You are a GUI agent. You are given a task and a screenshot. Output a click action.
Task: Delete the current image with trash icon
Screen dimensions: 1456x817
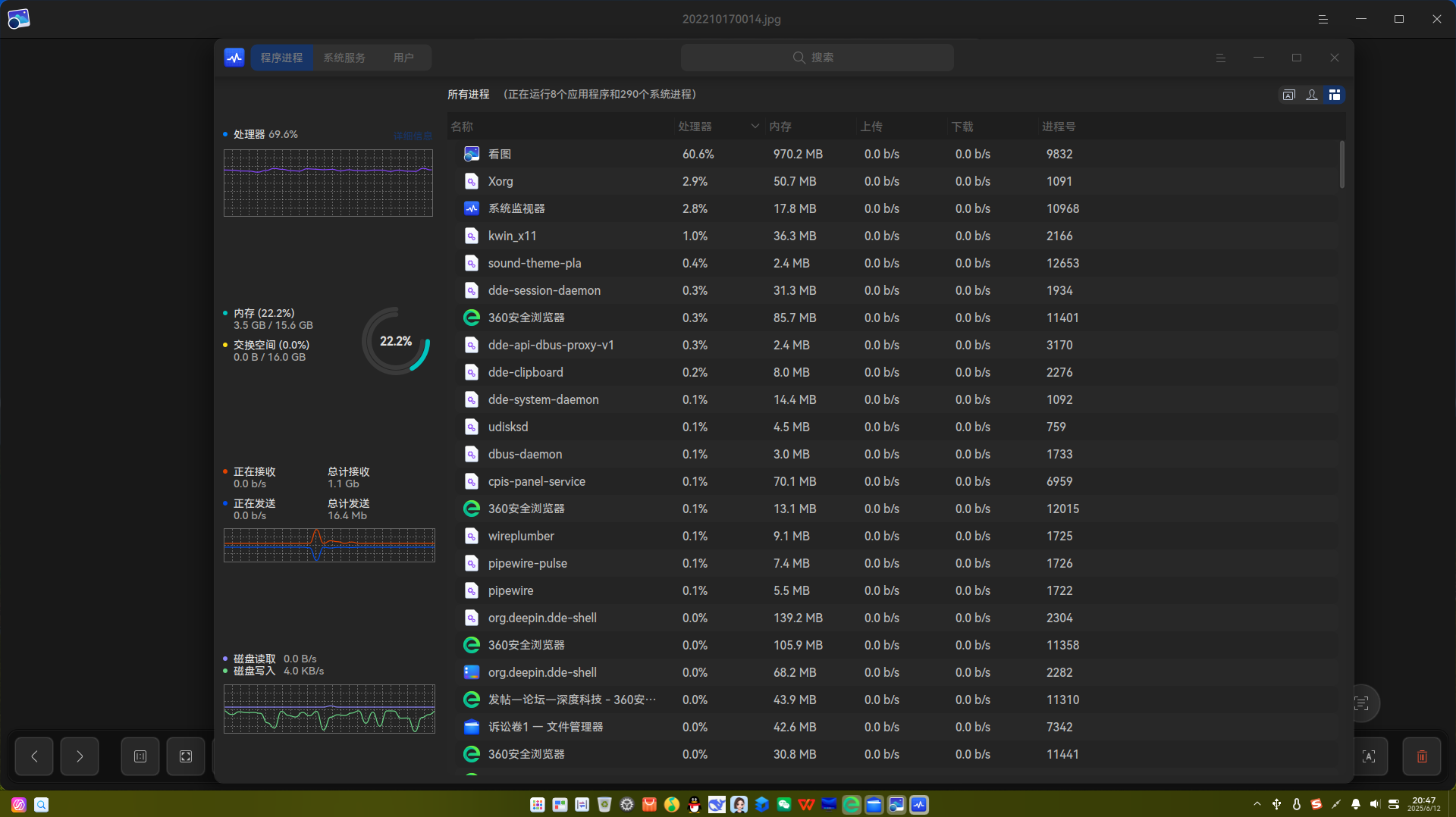point(1422,756)
